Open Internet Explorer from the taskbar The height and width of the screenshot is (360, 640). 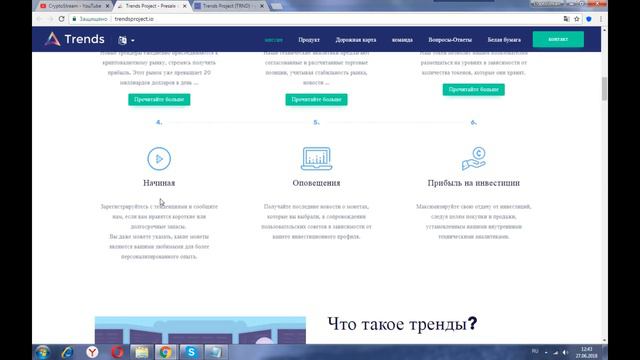tap(67, 352)
